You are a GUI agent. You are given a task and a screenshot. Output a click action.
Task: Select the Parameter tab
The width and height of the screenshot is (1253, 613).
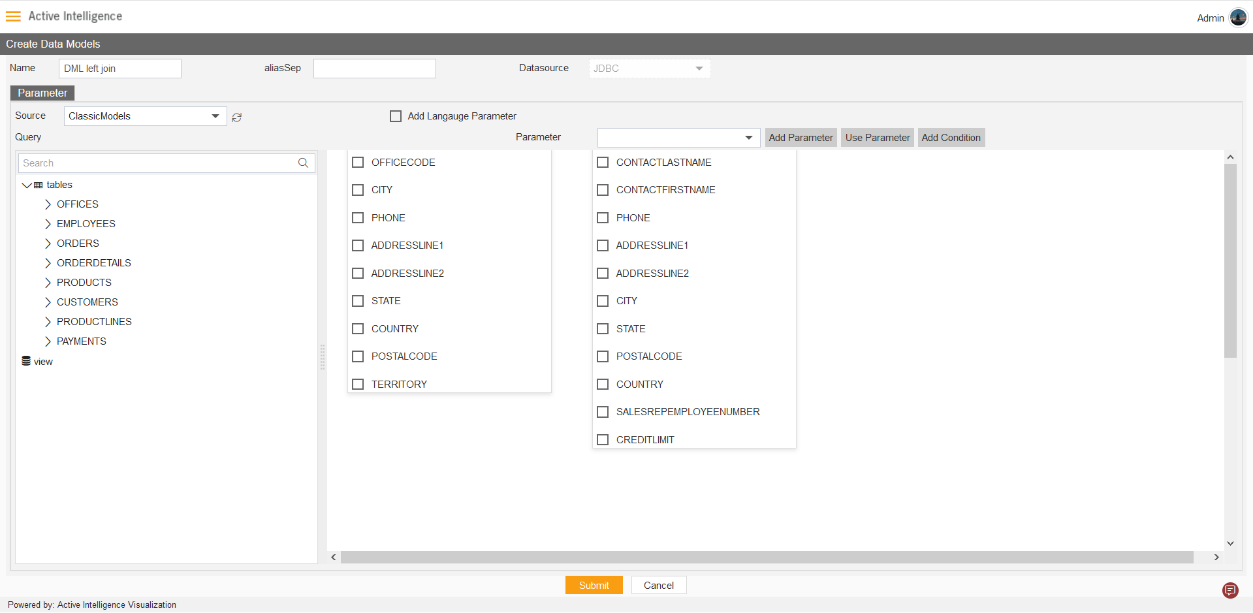[42, 93]
